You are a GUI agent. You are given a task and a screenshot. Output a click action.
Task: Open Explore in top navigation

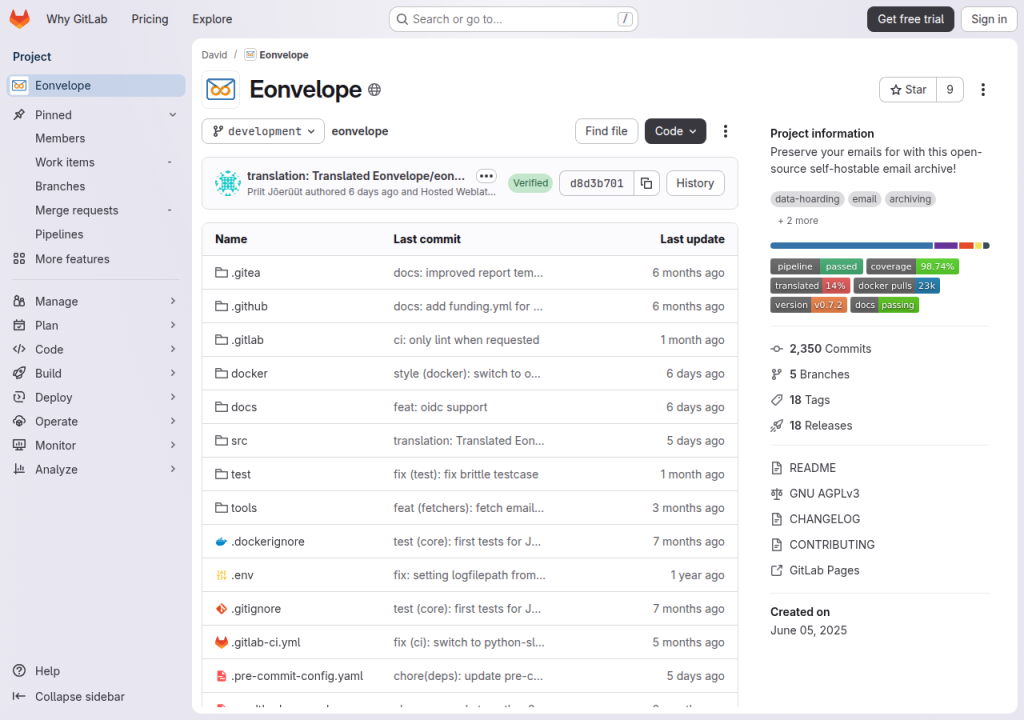click(212, 19)
